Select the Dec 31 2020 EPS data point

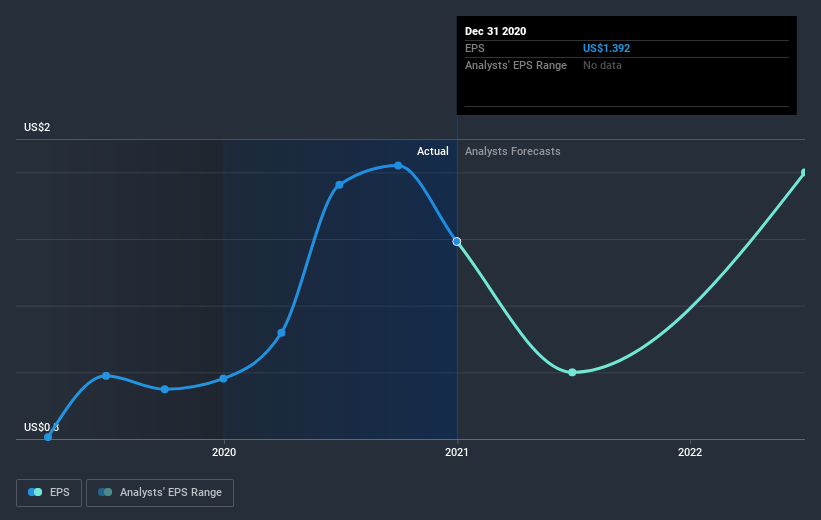(457, 241)
